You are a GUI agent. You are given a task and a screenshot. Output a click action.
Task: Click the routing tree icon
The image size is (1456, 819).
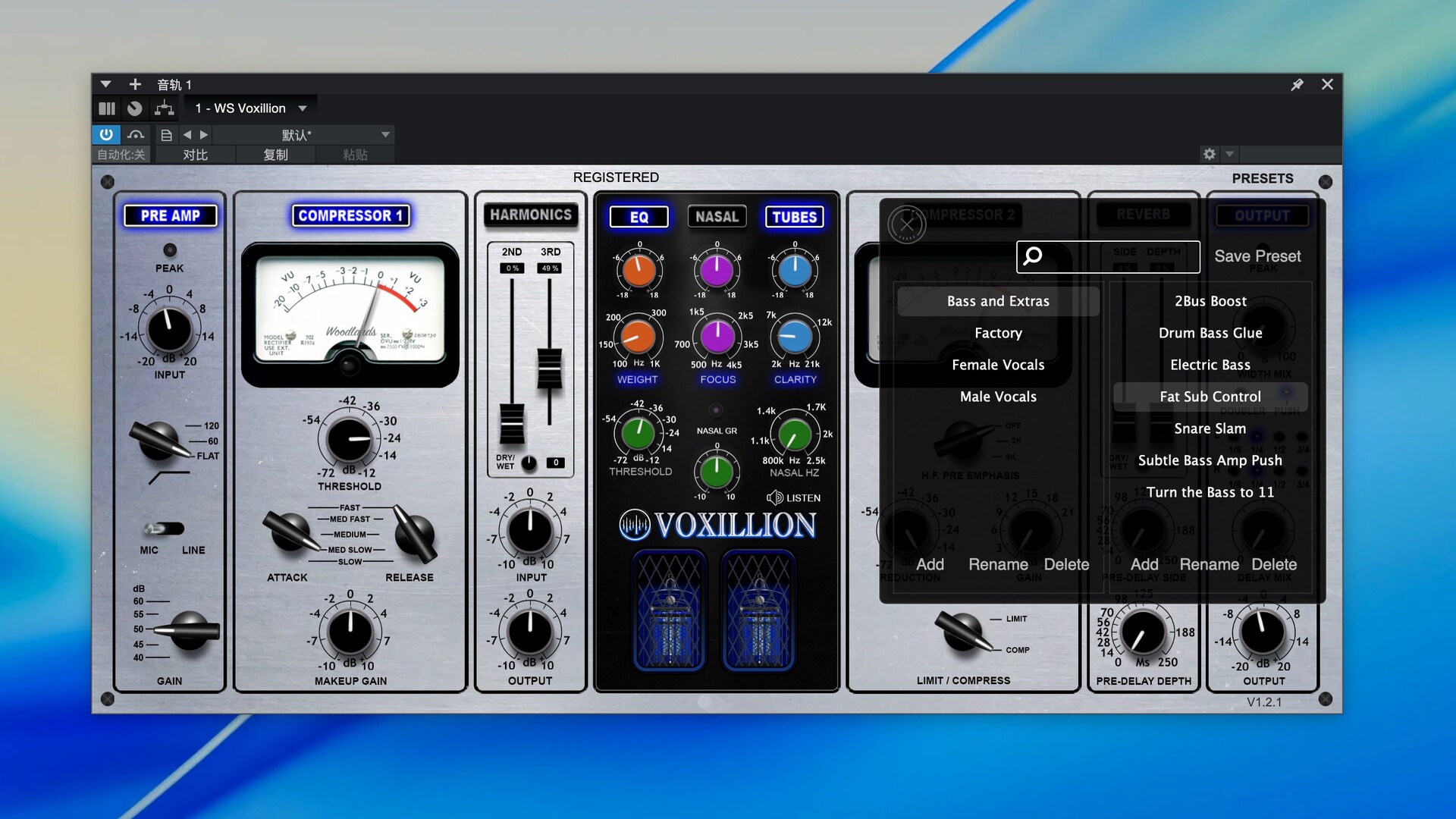(164, 108)
